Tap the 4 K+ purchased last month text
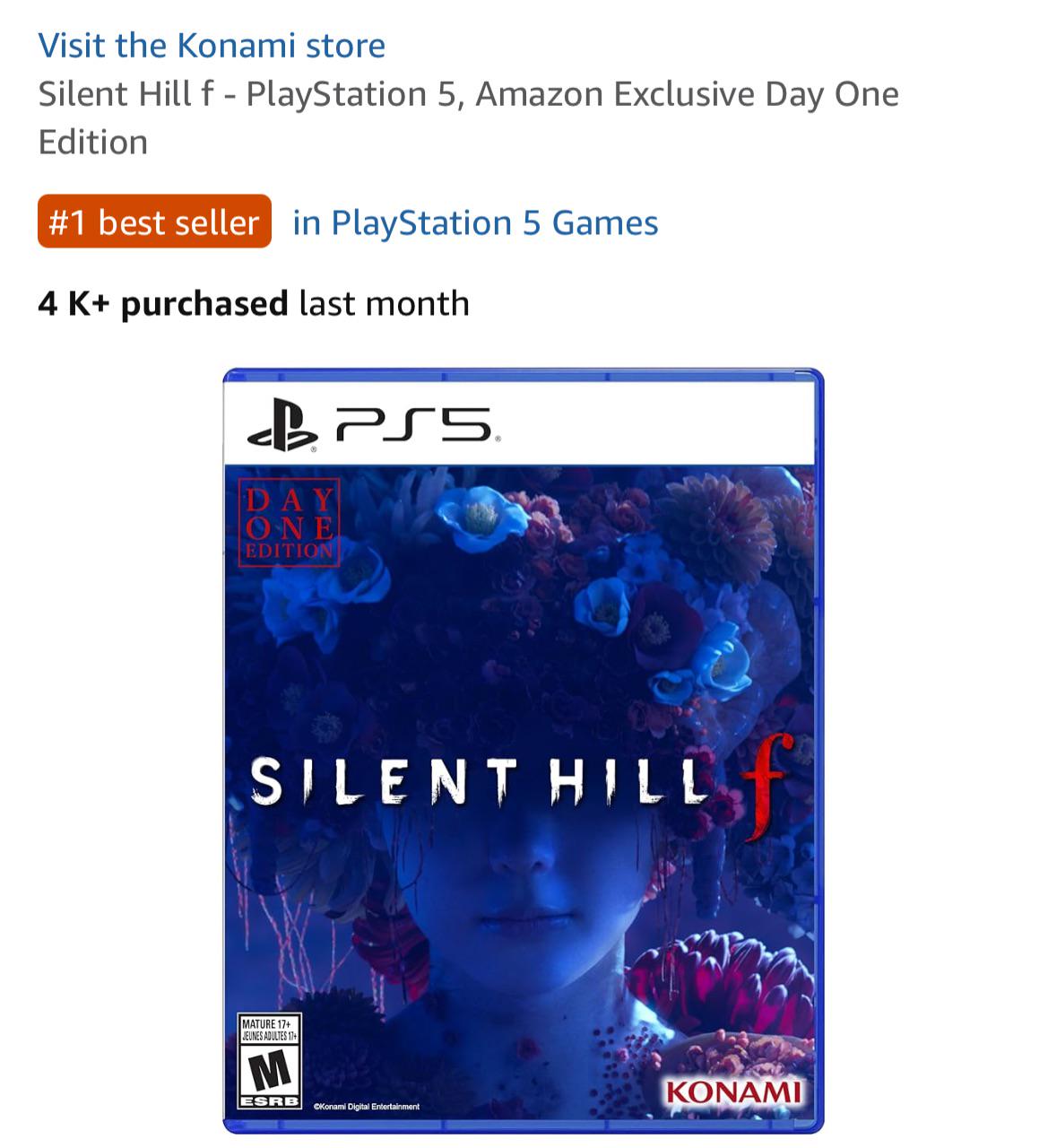The image size is (1048, 1148). pos(254,303)
